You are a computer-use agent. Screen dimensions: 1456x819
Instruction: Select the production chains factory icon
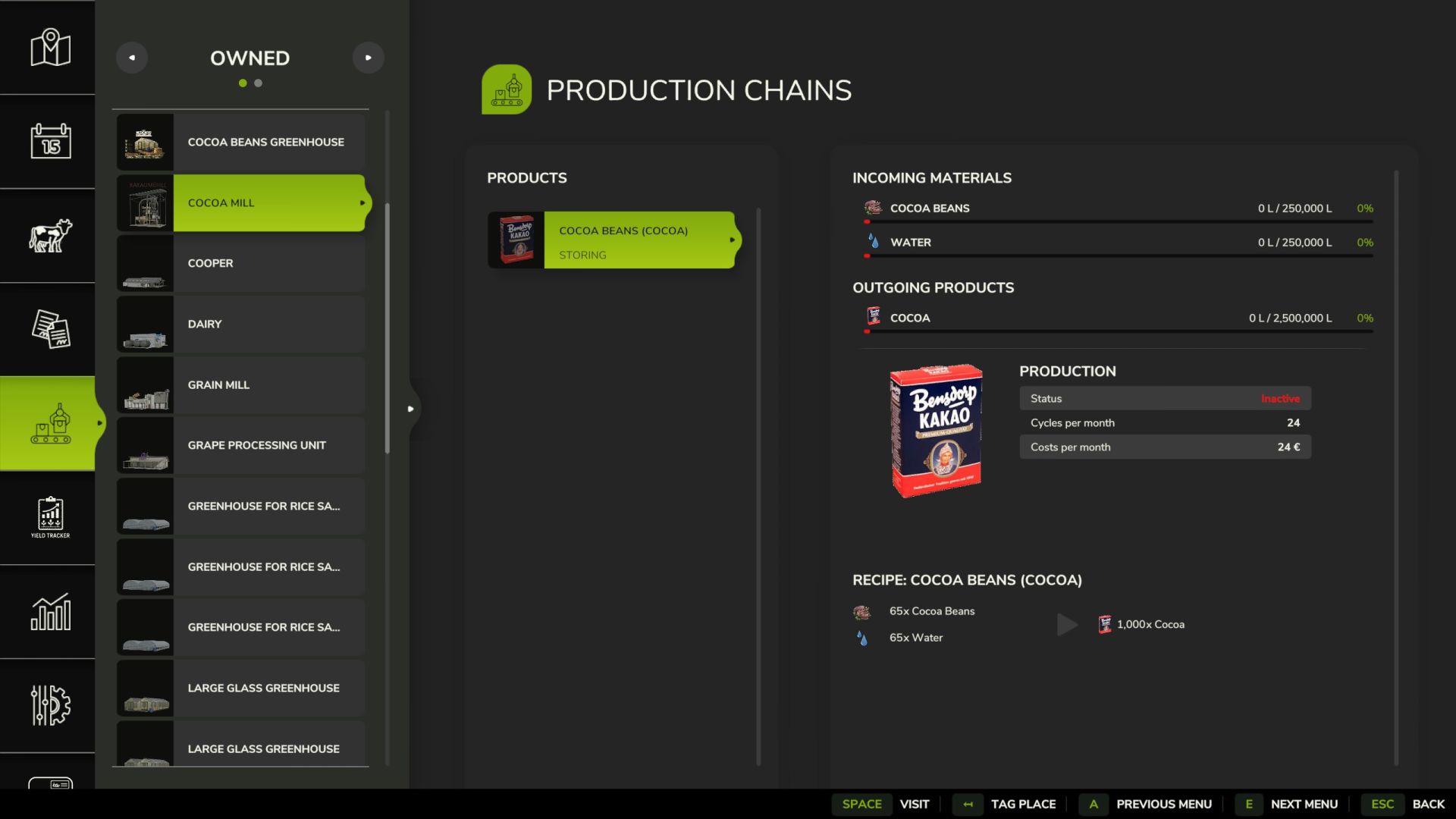tap(50, 423)
